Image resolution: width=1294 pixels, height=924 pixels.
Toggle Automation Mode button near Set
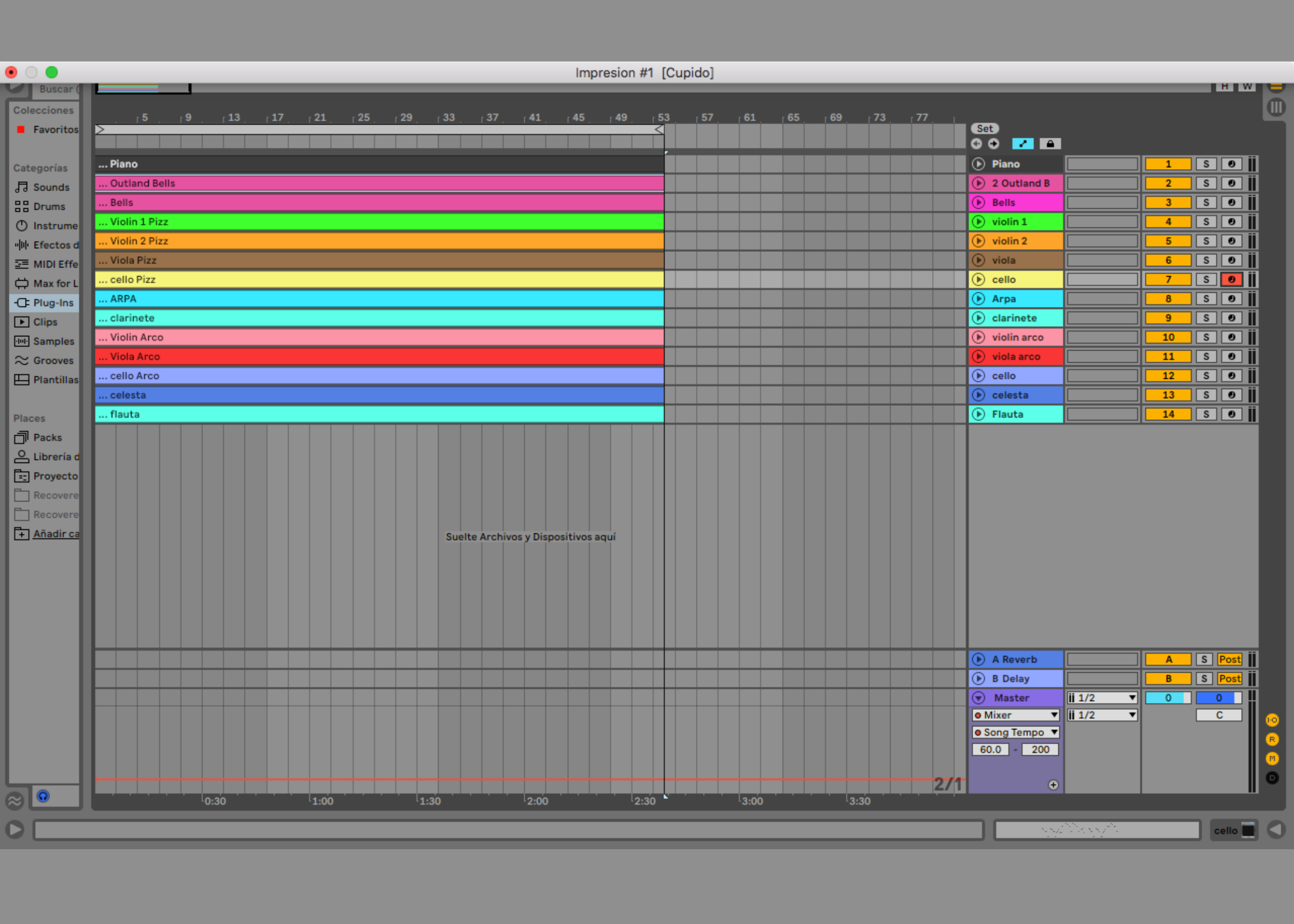[x=1022, y=144]
